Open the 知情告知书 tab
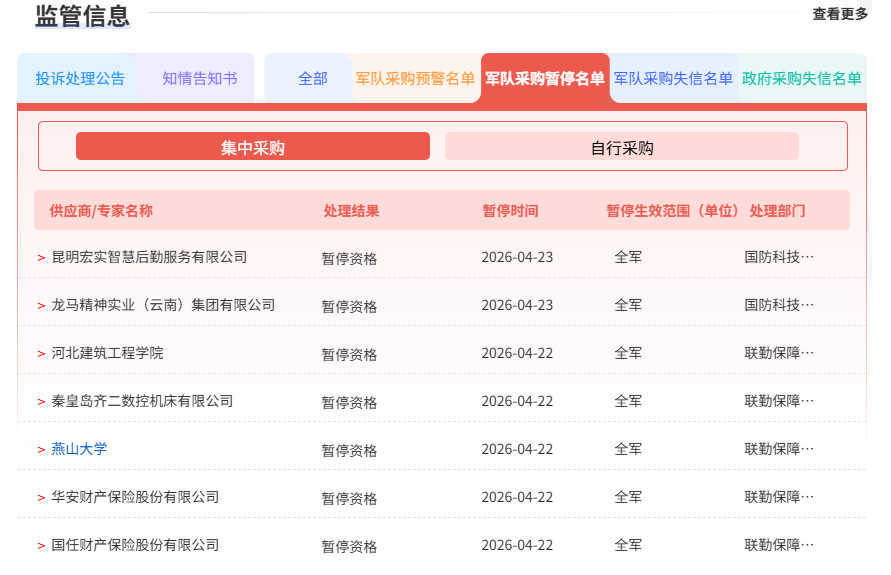 pos(200,78)
